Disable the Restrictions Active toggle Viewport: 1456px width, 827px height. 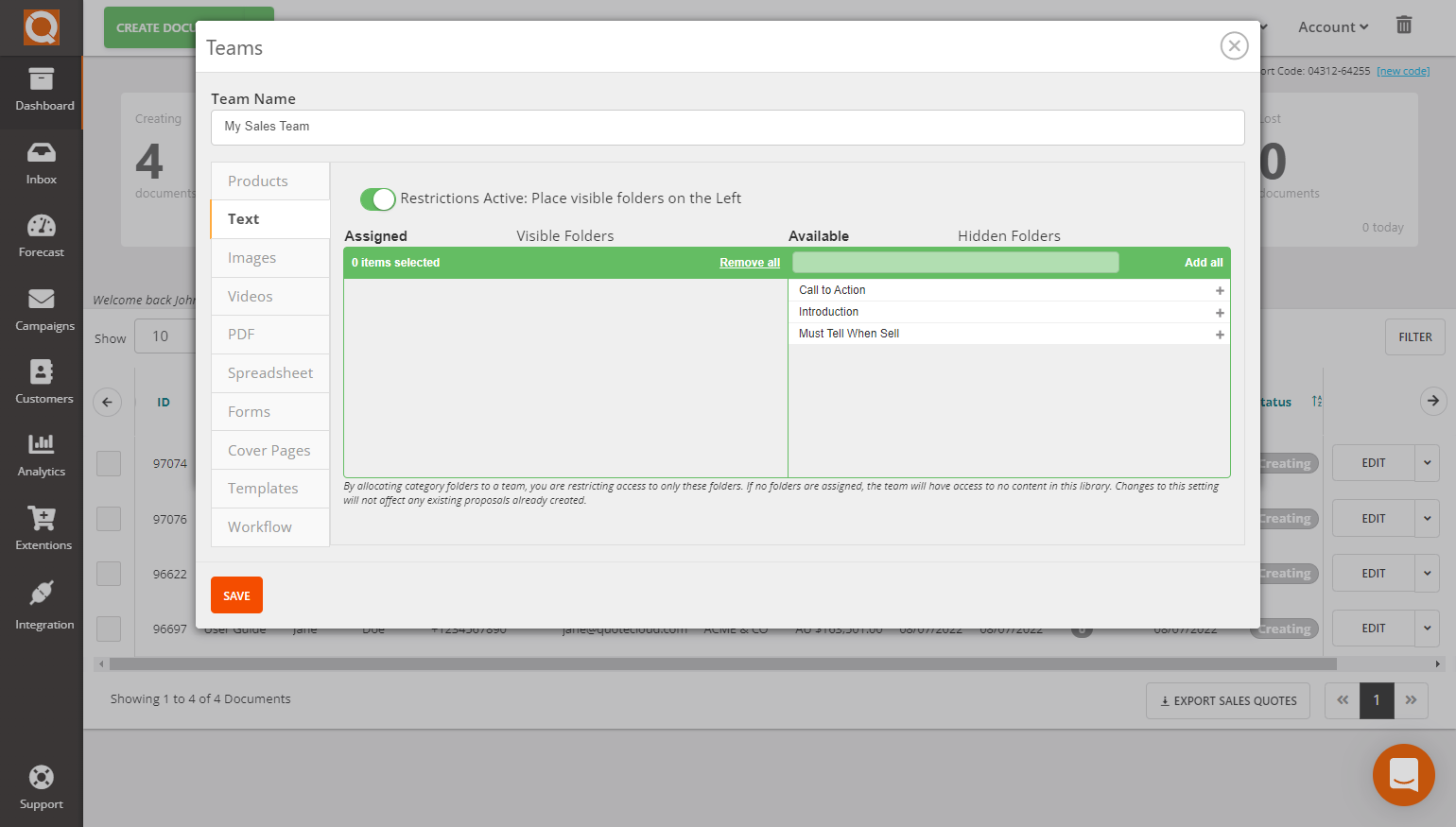377,199
